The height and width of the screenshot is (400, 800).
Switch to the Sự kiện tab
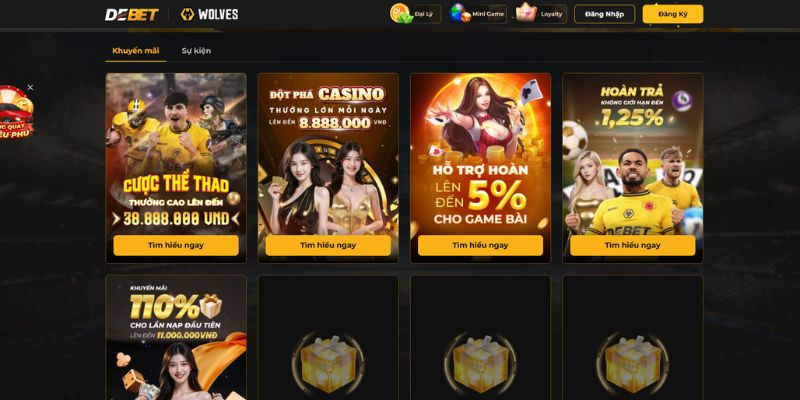coord(196,51)
